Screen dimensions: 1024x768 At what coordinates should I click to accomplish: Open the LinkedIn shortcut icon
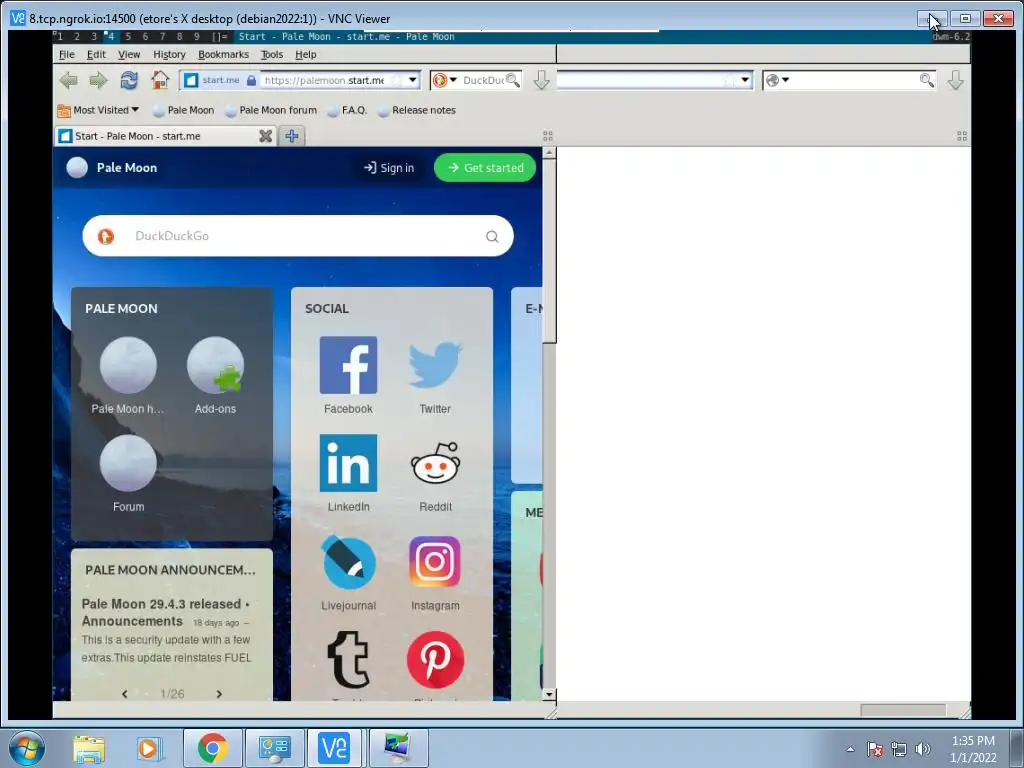coord(348,463)
